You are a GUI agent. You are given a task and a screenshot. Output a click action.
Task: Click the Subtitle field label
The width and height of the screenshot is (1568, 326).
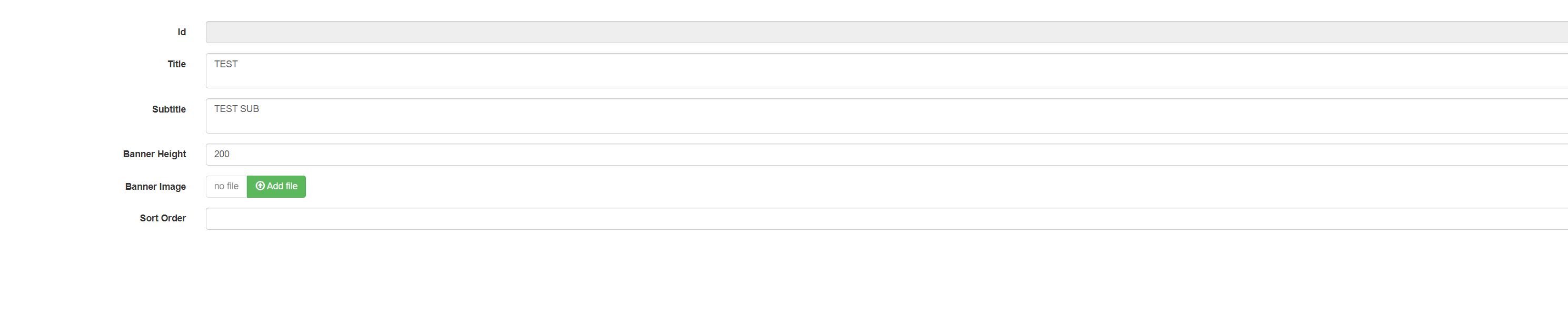point(168,109)
